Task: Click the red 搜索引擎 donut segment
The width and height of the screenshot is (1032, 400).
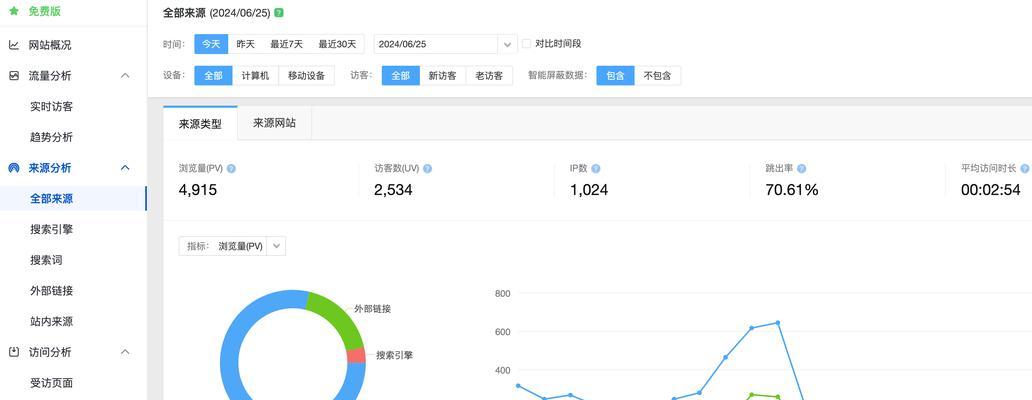Action: click(356, 355)
